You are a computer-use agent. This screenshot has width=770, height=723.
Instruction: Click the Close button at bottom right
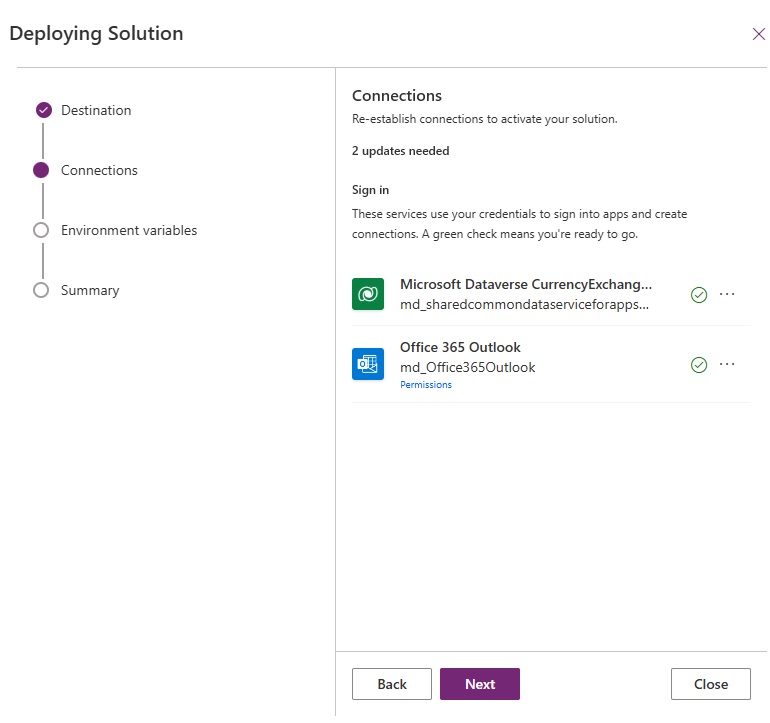711,684
